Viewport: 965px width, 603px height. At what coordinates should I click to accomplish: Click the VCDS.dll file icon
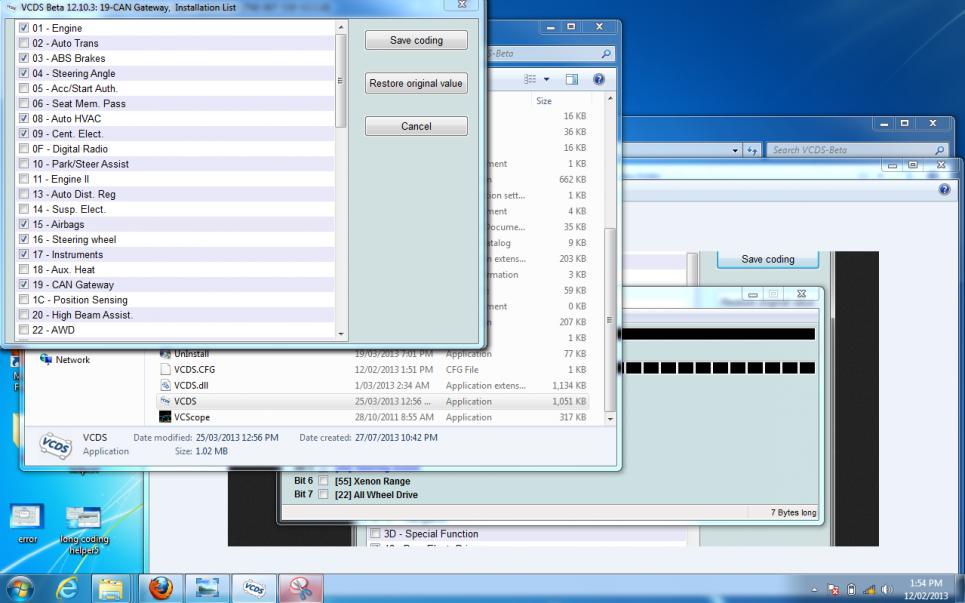point(165,385)
